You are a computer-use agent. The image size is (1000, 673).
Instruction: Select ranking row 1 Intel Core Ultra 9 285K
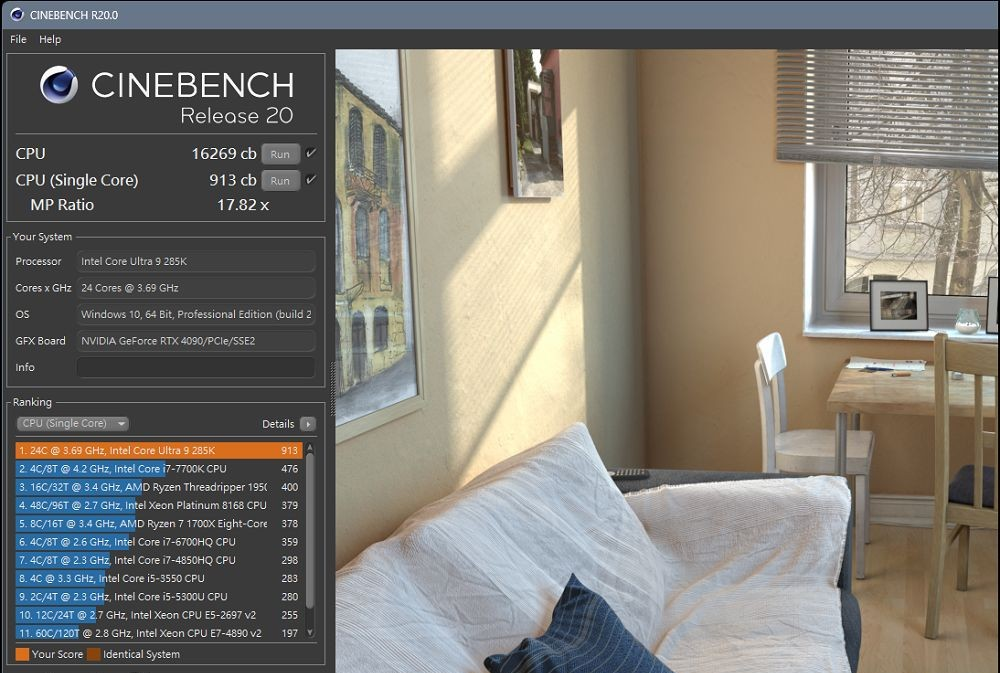coord(159,450)
